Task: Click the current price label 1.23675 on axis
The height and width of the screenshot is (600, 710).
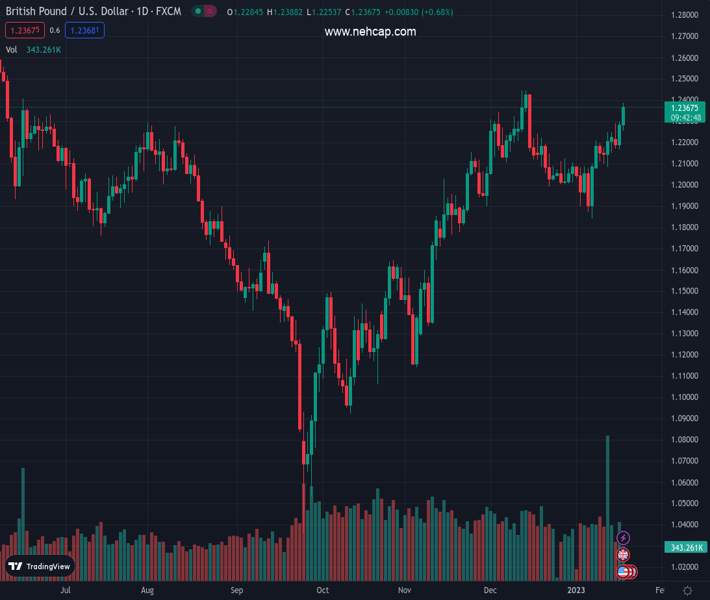Action: click(685, 108)
